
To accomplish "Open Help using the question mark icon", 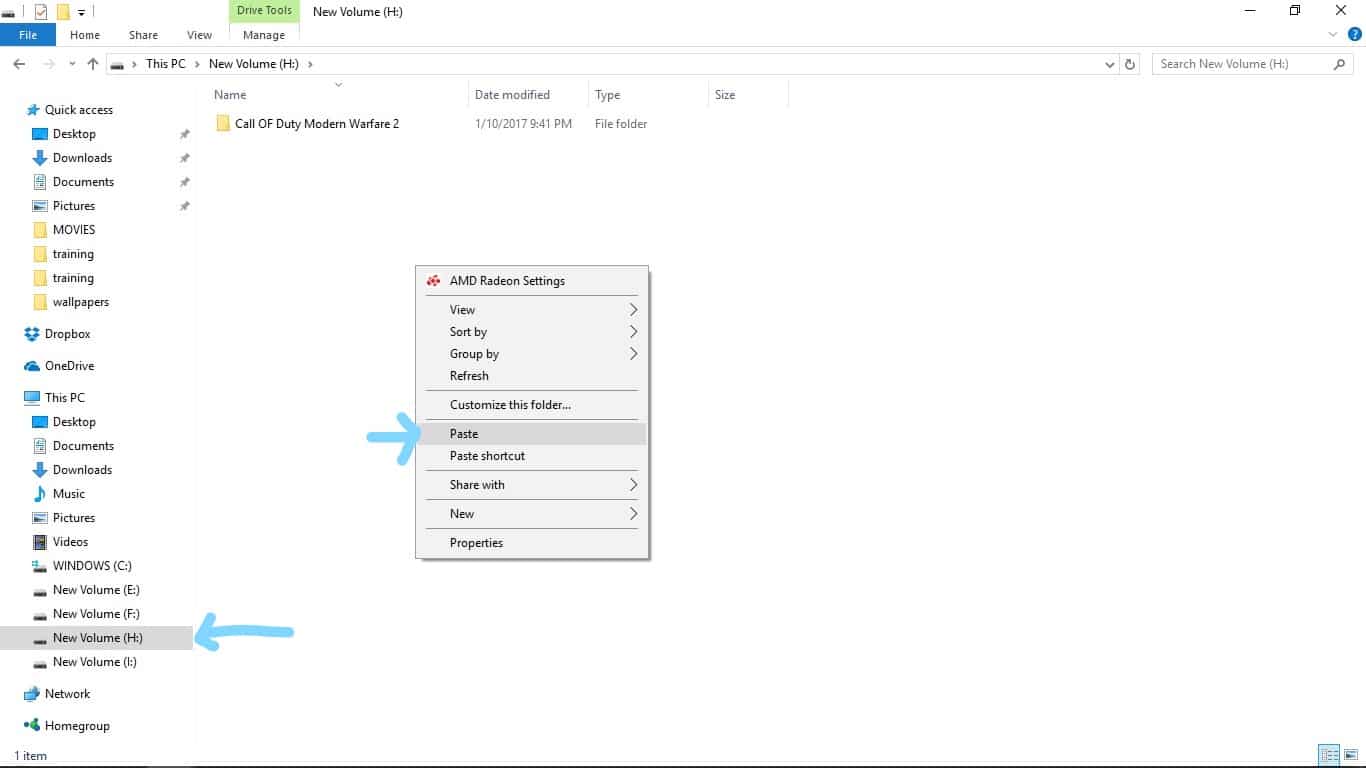I will (1355, 34).
